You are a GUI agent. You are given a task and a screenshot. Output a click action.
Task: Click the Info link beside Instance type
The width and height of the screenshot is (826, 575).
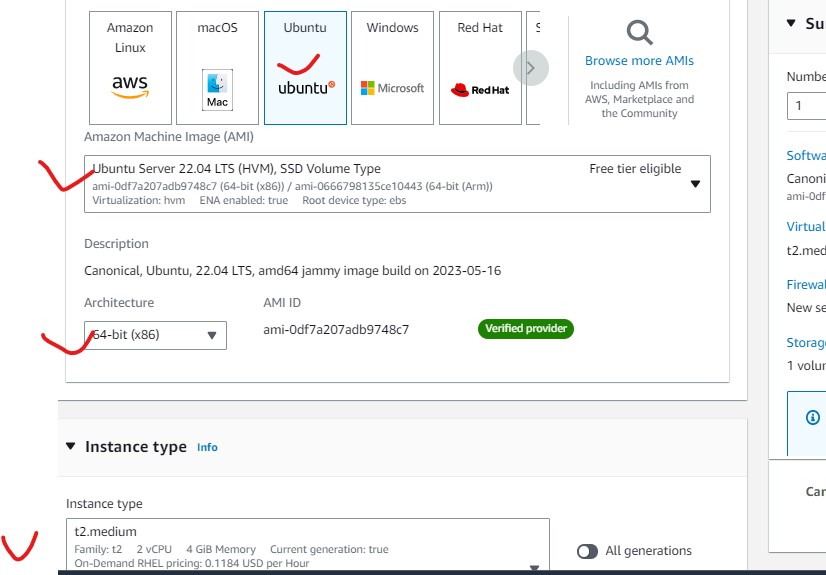[207, 448]
